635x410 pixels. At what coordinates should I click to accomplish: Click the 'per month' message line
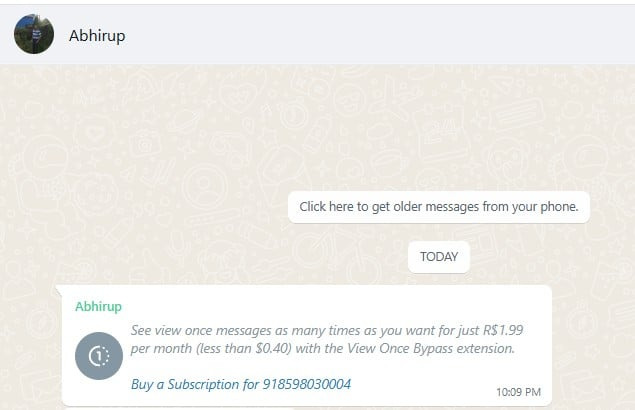tap(322, 348)
